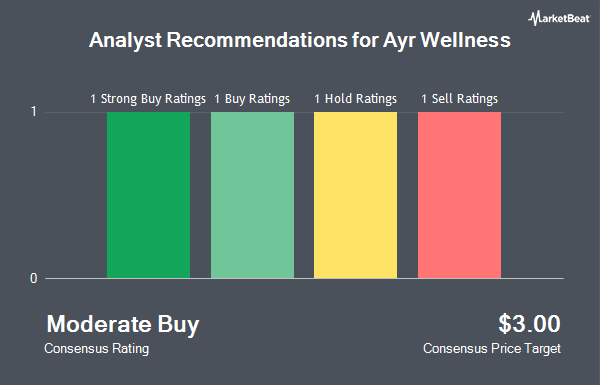Click the MarketBeat pulse-line symbol
The height and width of the screenshot is (385, 600).
point(534,18)
